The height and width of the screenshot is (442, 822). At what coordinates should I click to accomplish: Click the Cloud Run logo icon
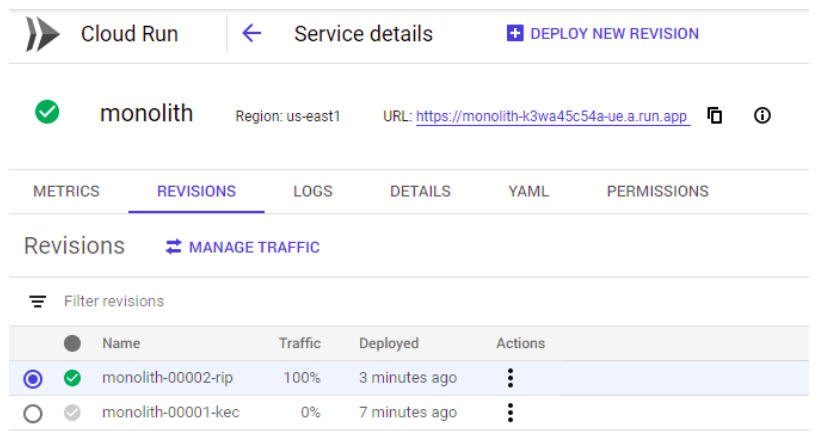(x=42, y=34)
